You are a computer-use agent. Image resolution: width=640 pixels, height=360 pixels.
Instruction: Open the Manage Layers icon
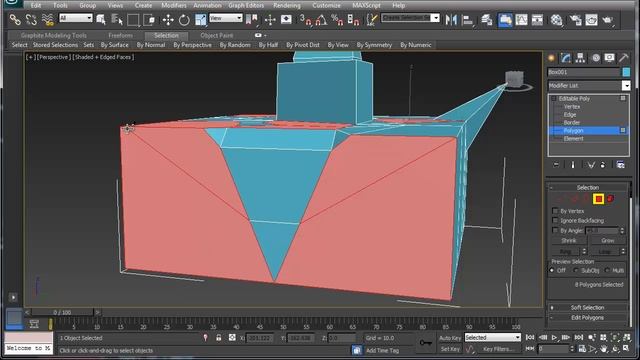point(487,19)
